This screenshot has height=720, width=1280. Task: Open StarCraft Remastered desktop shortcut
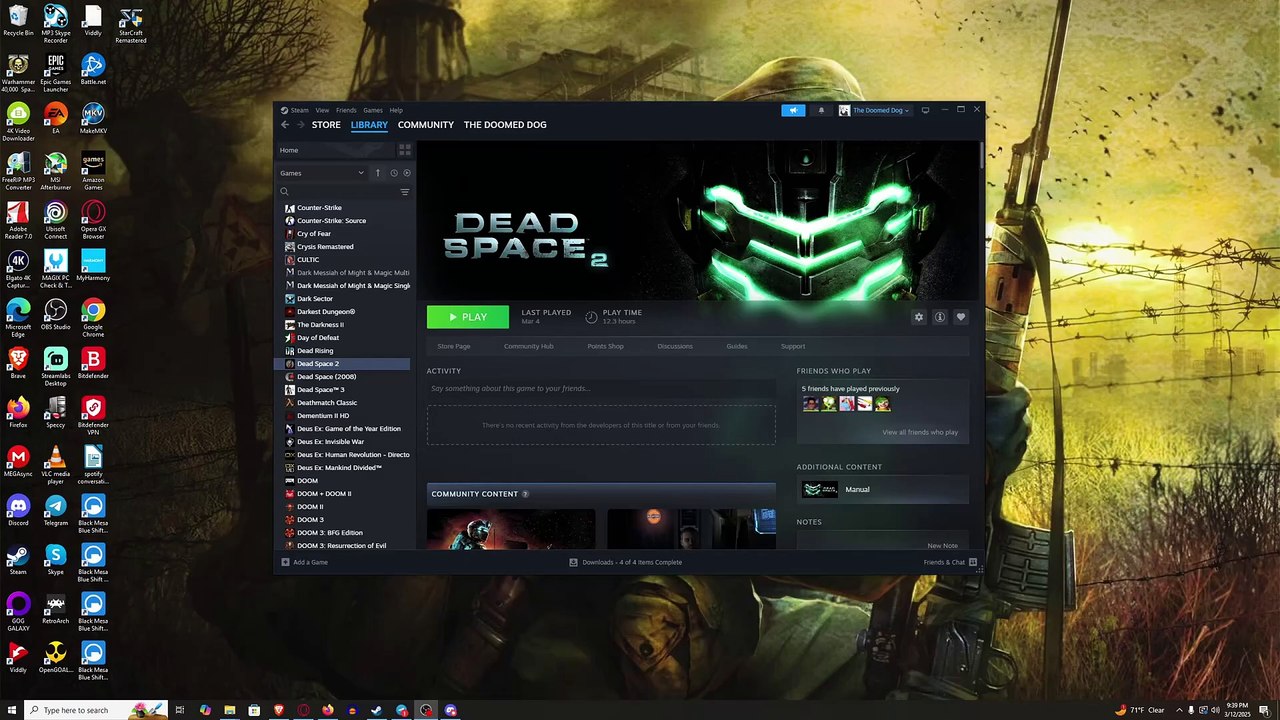pos(130,26)
